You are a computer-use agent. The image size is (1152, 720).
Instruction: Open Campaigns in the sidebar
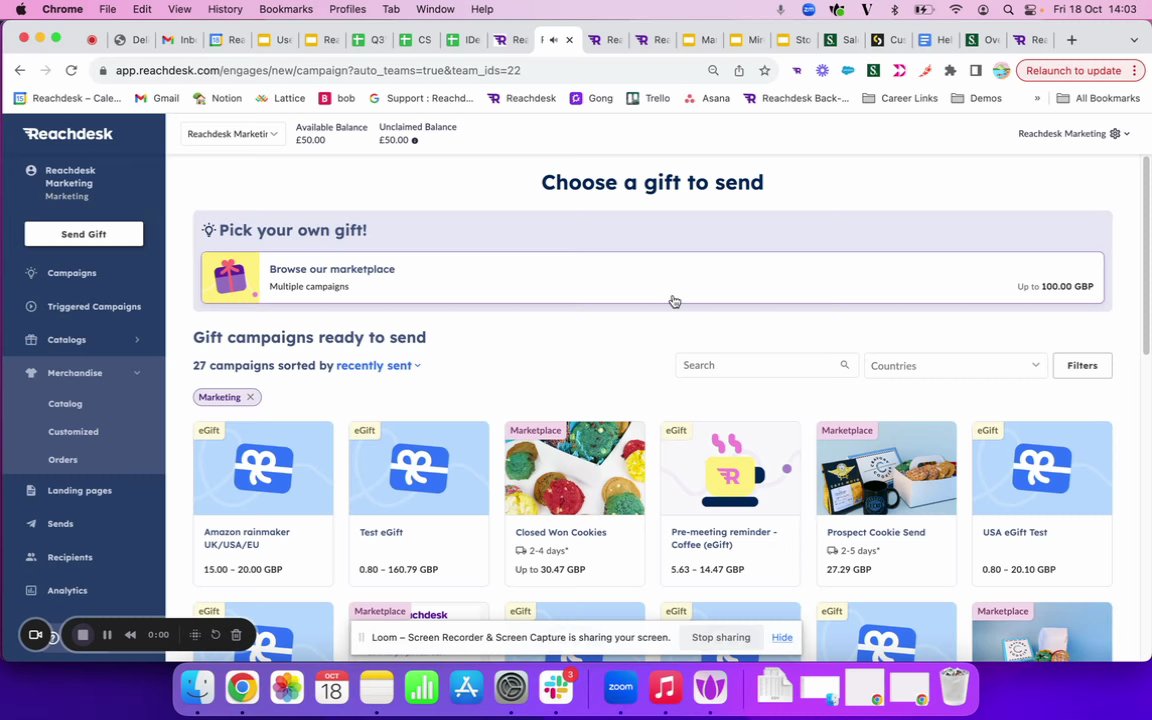71,273
